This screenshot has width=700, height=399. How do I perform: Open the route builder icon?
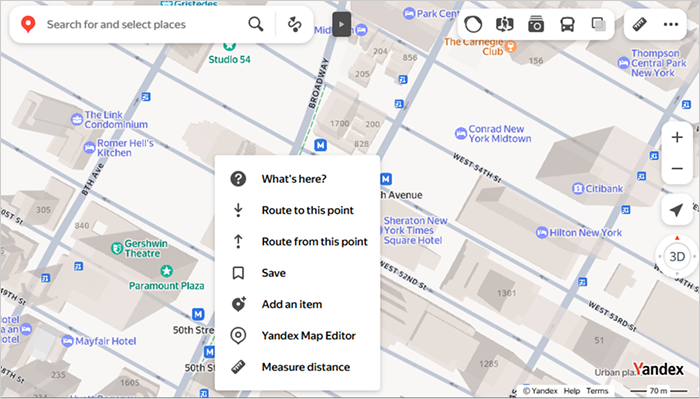pyautogui.click(x=295, y=24)
